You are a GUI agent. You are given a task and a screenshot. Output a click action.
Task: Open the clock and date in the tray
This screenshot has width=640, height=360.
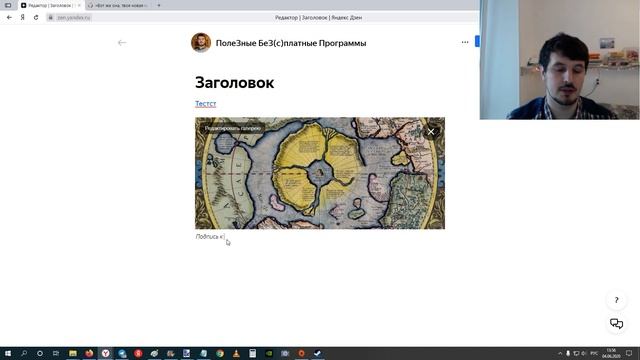point(611,353)
